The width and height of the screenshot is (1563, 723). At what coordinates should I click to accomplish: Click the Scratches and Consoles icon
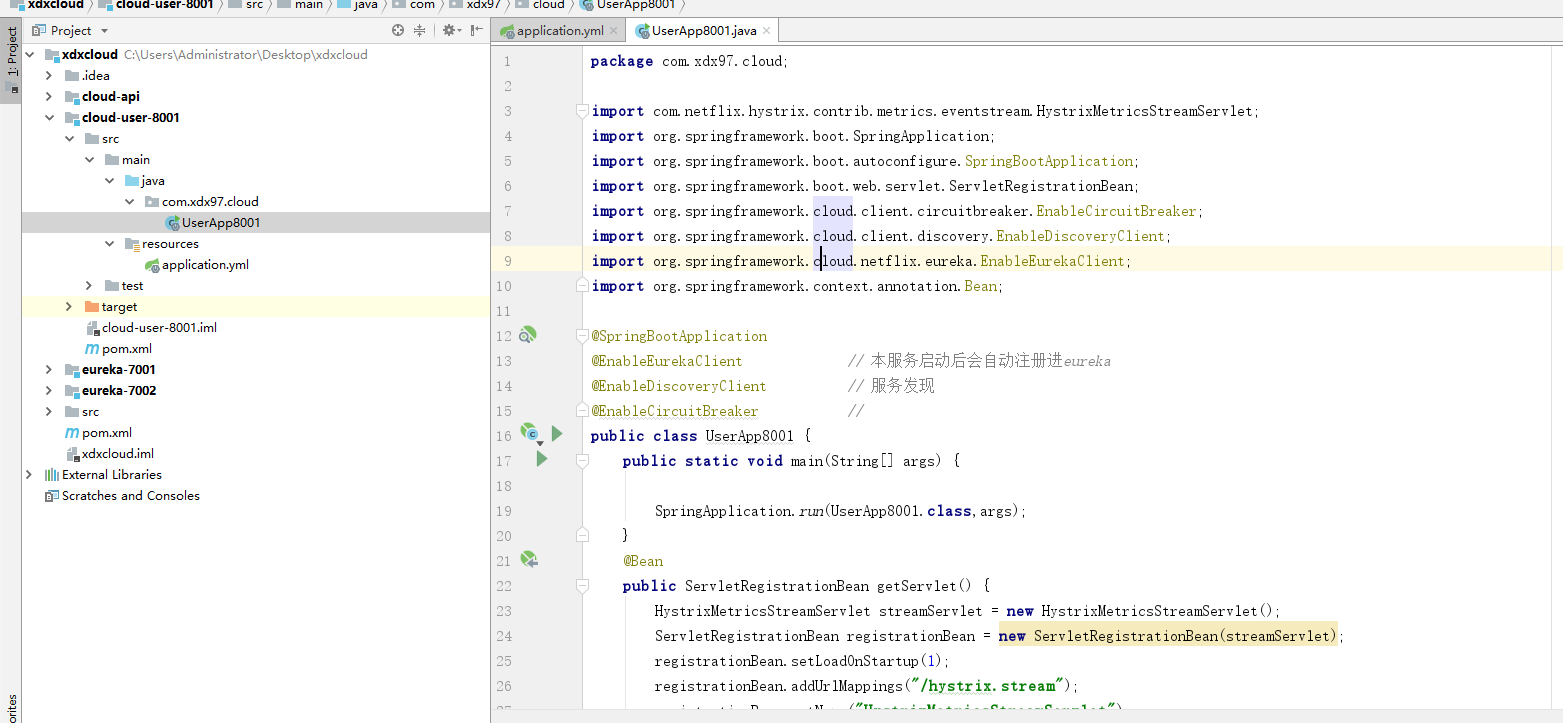click(52, 496)
